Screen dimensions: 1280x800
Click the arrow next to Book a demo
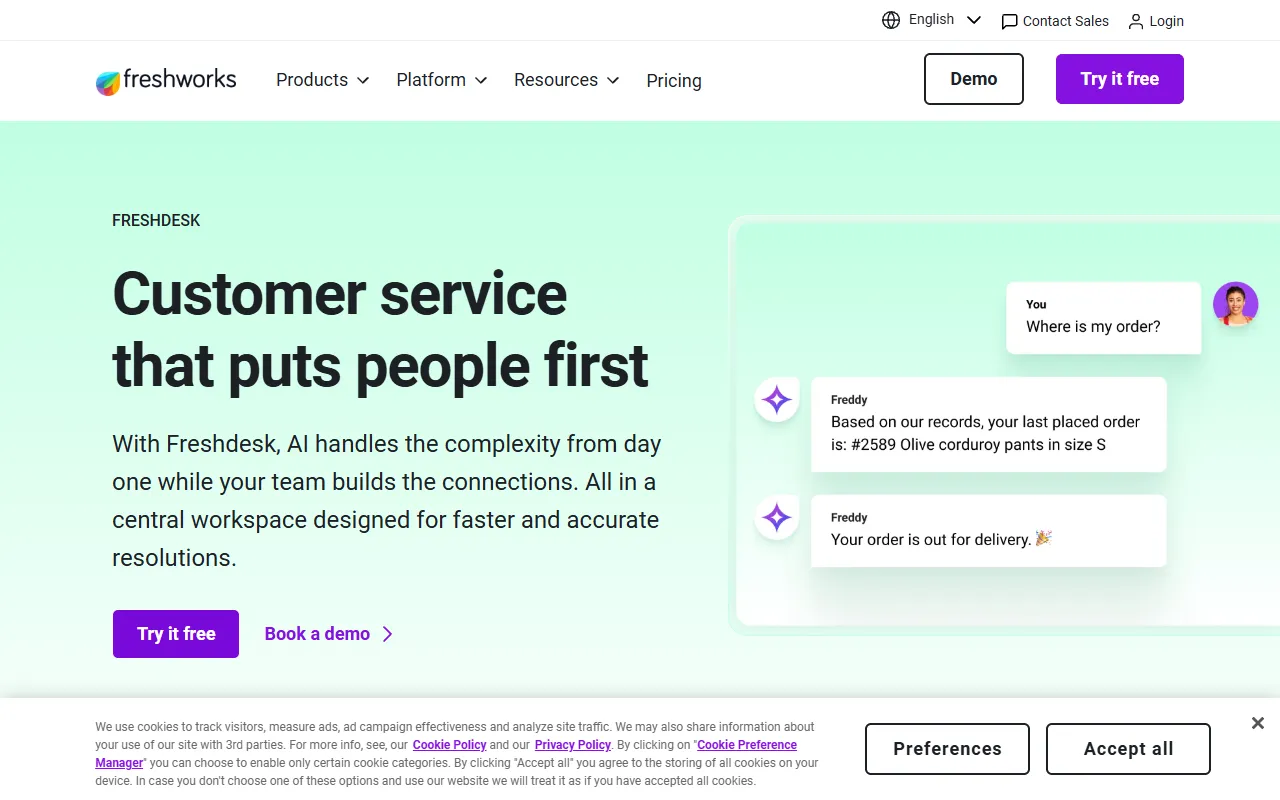pyautogui.click(x=388, y=634)
